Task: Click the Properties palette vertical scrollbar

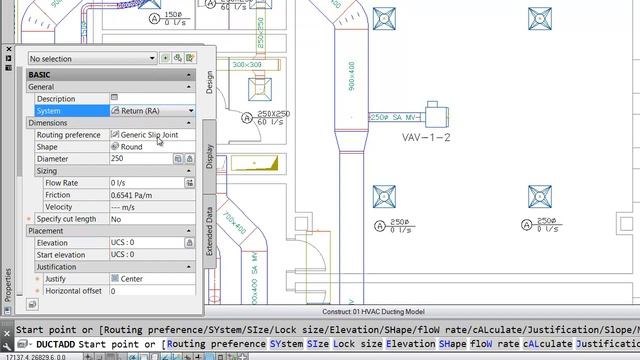Action: pyautogui.click(x=19, y=122)
